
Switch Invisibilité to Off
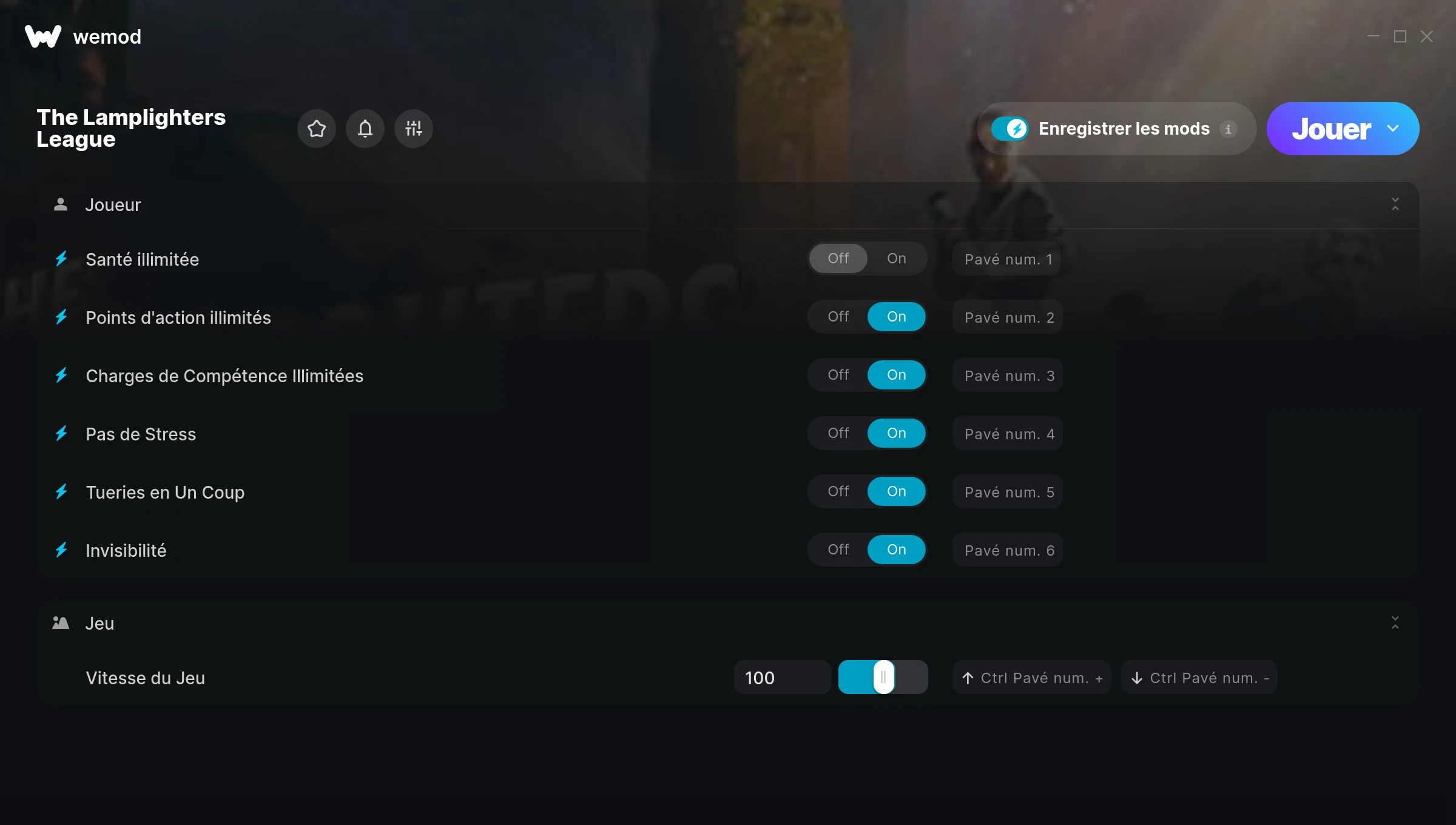838,550
